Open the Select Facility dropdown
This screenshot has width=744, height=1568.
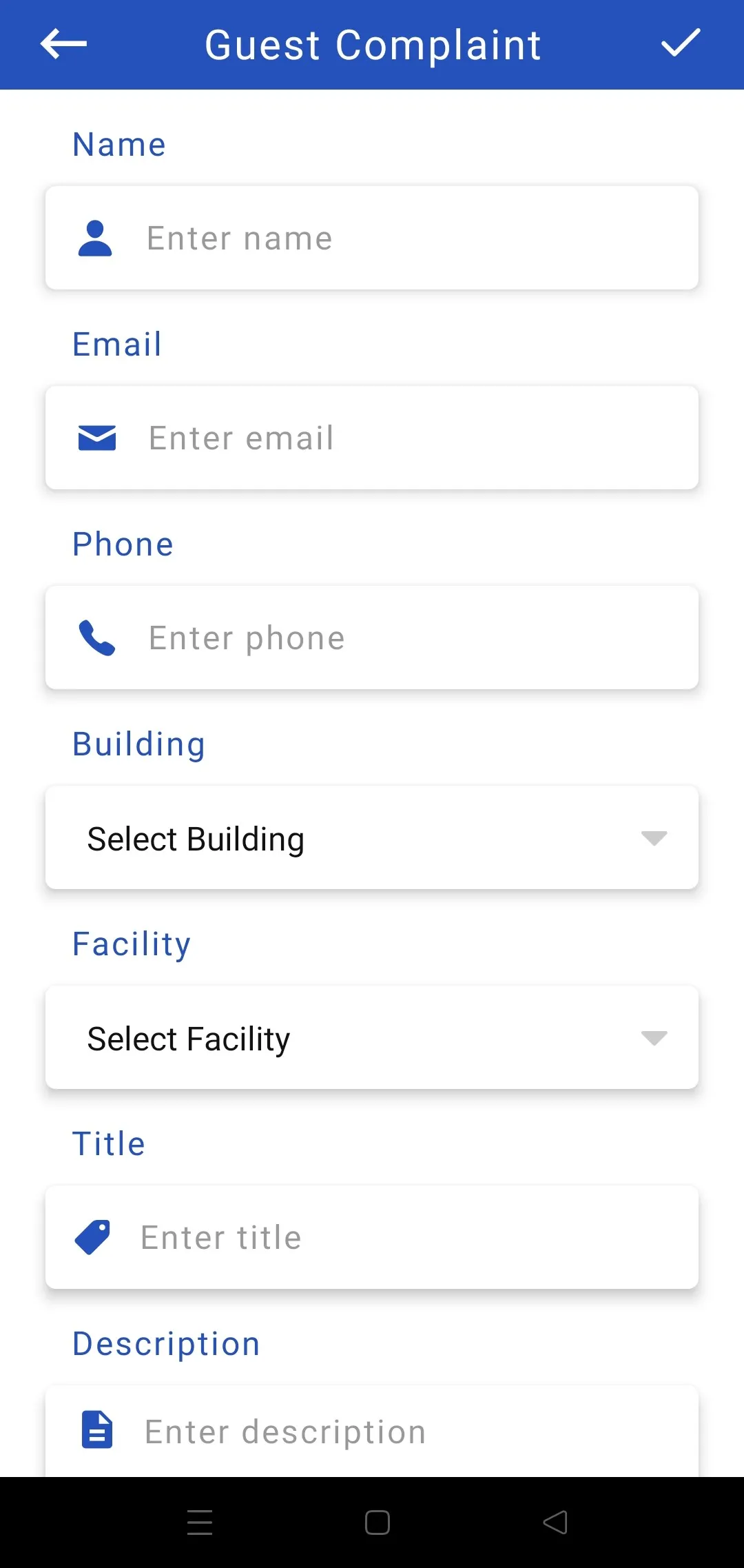pos(372,1037)
